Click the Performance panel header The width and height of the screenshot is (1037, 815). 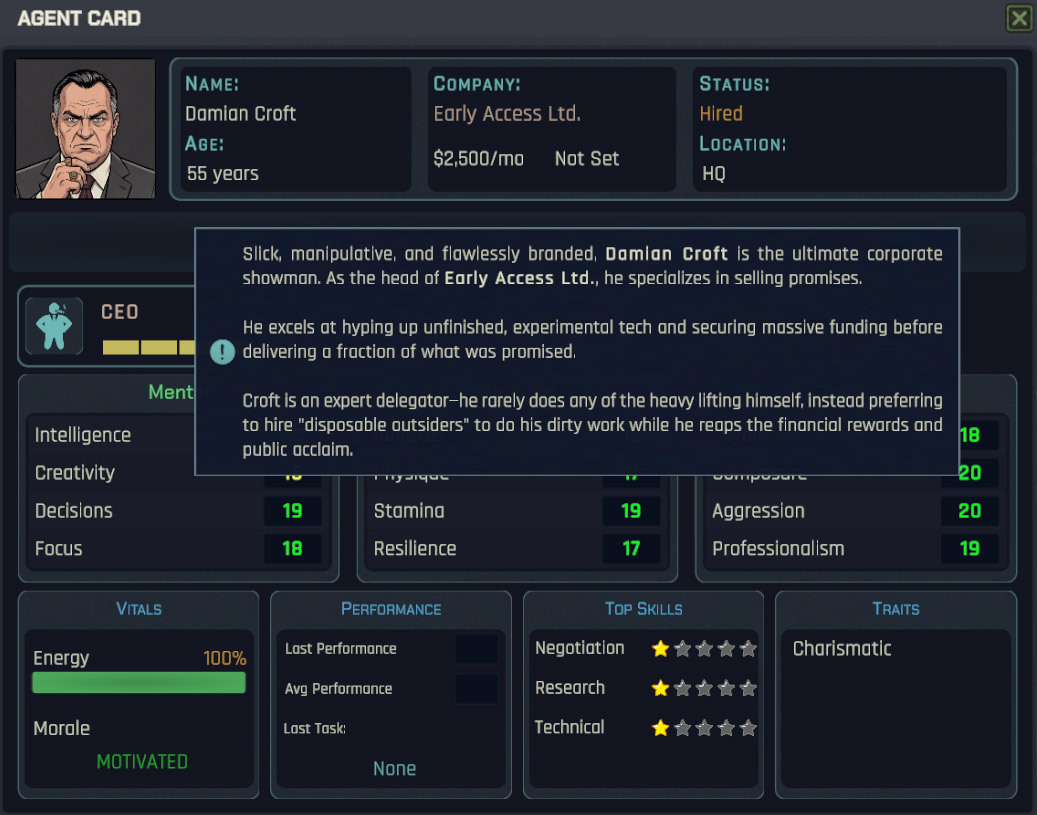pyautogui.click(x=391, y=609)
